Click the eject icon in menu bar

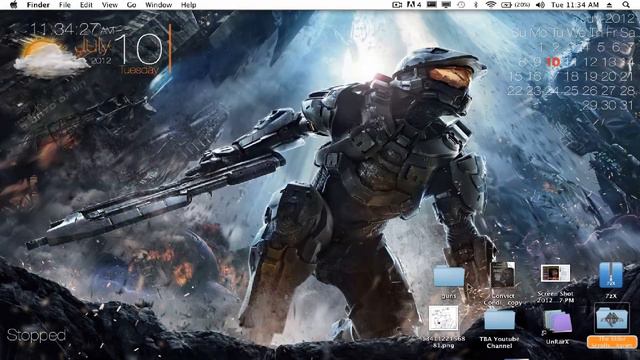point(609,5)
